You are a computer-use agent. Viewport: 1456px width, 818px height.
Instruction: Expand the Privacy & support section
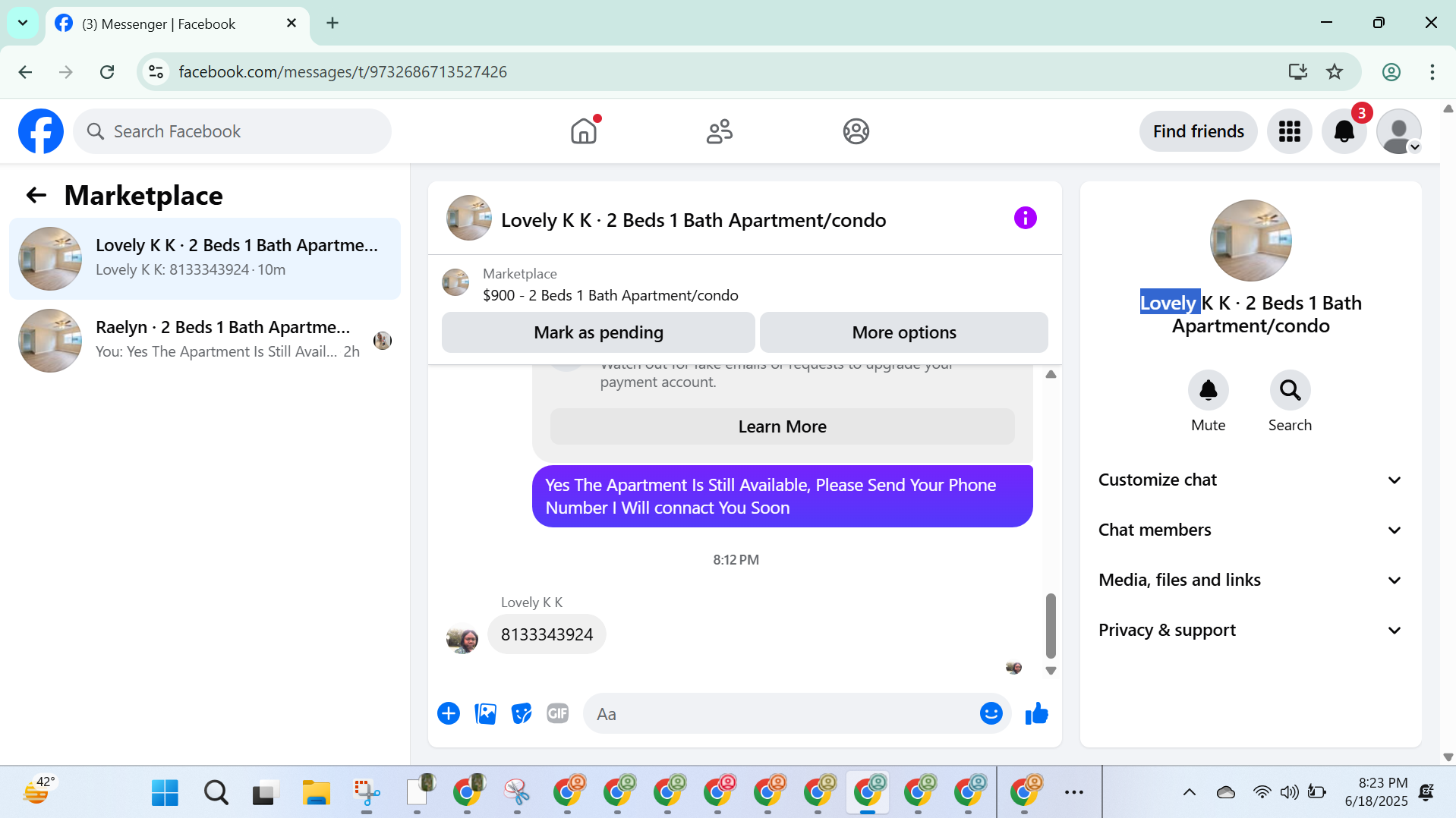click(1250, 630)
